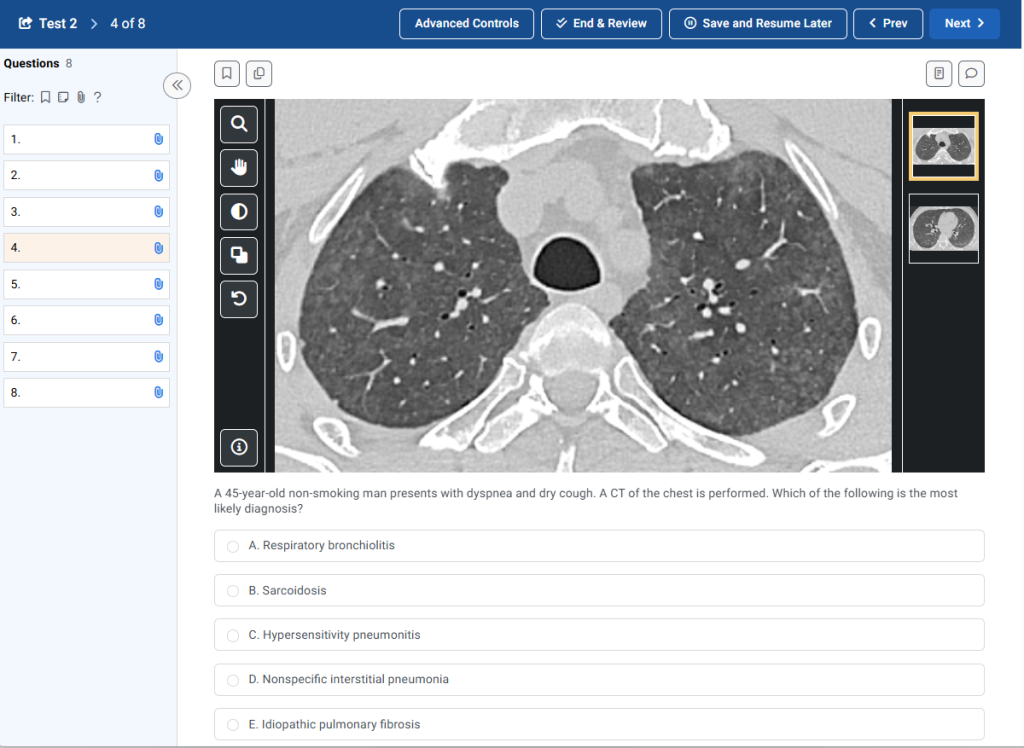Choose answer C. Hypersensitivity pneumonitis

tap(233, 635)
